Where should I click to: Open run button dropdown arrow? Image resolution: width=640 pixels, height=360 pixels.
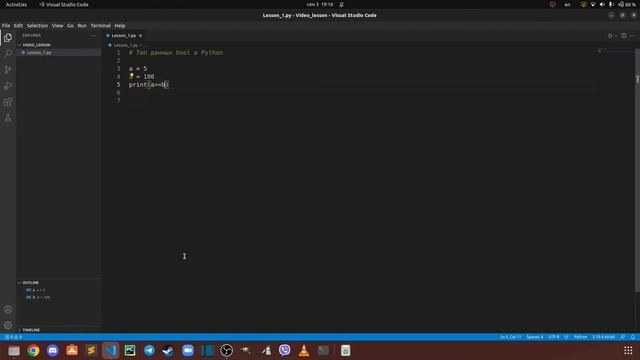point(616,36)
